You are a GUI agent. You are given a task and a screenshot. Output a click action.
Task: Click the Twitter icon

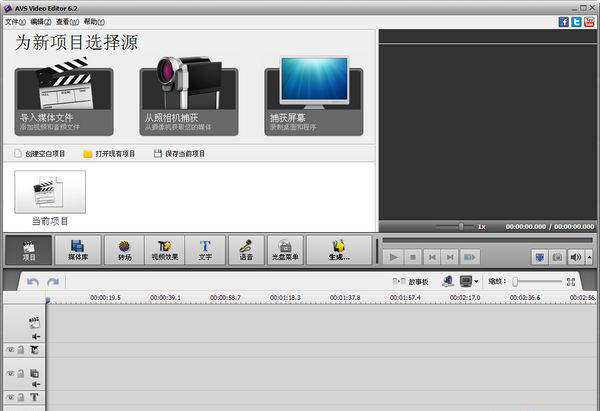tap(576, 22)
